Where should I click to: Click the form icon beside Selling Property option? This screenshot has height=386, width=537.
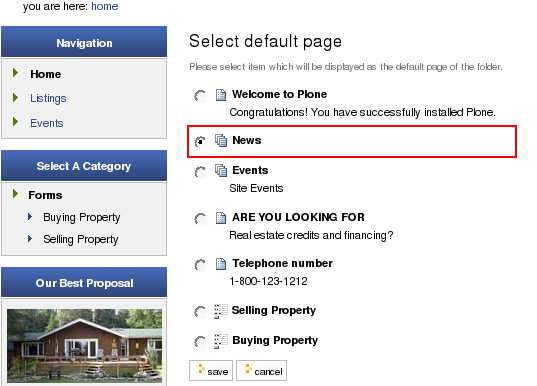221,311
